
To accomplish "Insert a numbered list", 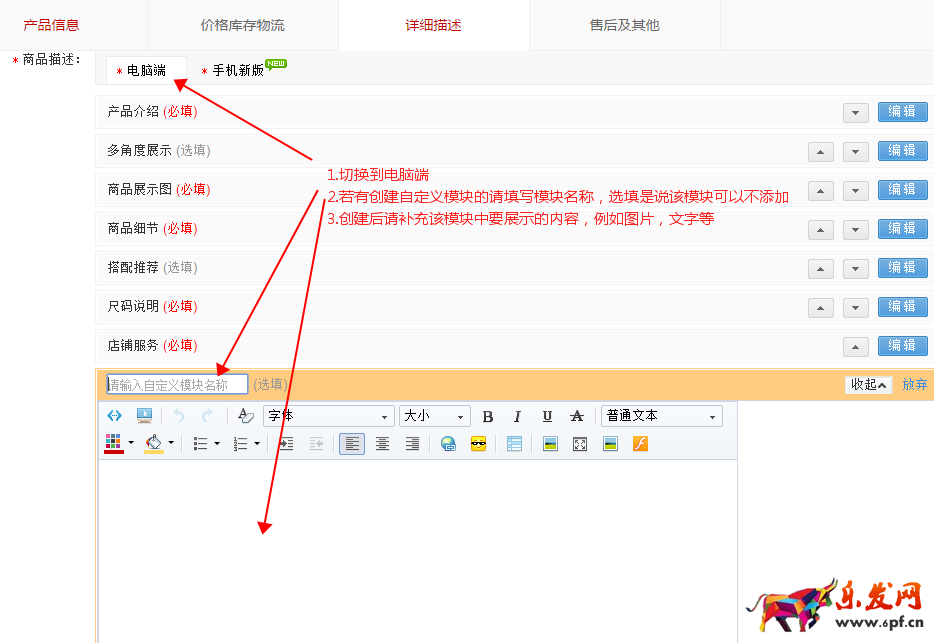I will (241, 444).
